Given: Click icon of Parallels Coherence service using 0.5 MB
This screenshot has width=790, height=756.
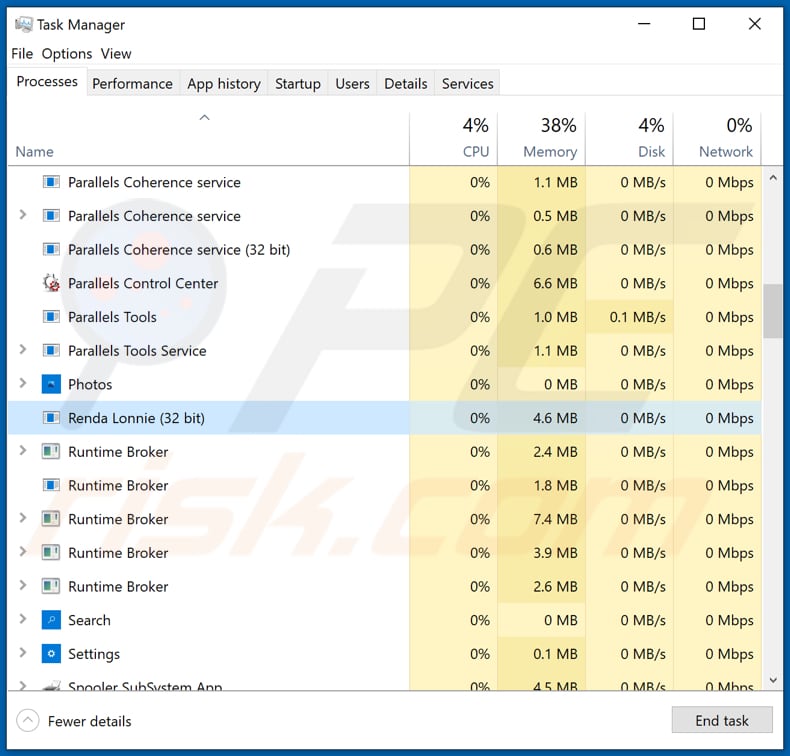Looking at the screenshot, I should click(x=51, y=216).
